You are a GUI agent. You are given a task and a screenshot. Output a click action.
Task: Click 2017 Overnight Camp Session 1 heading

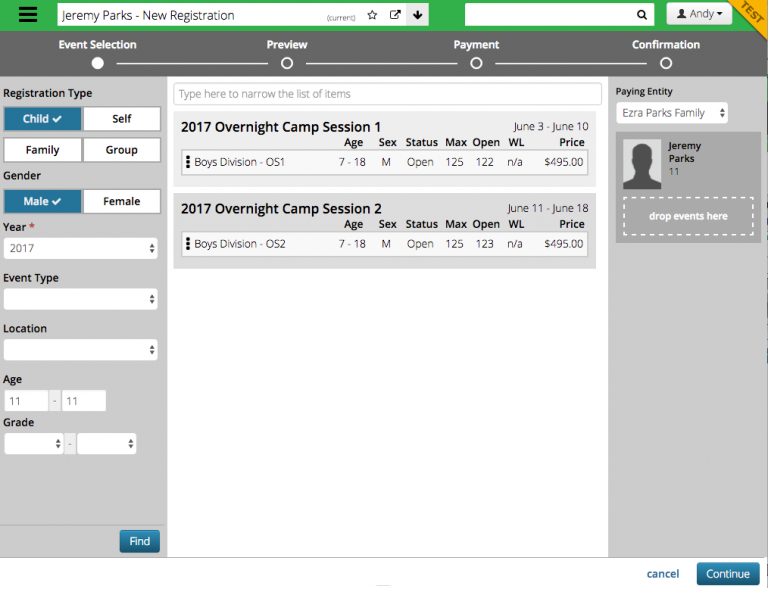coord(281,127)
